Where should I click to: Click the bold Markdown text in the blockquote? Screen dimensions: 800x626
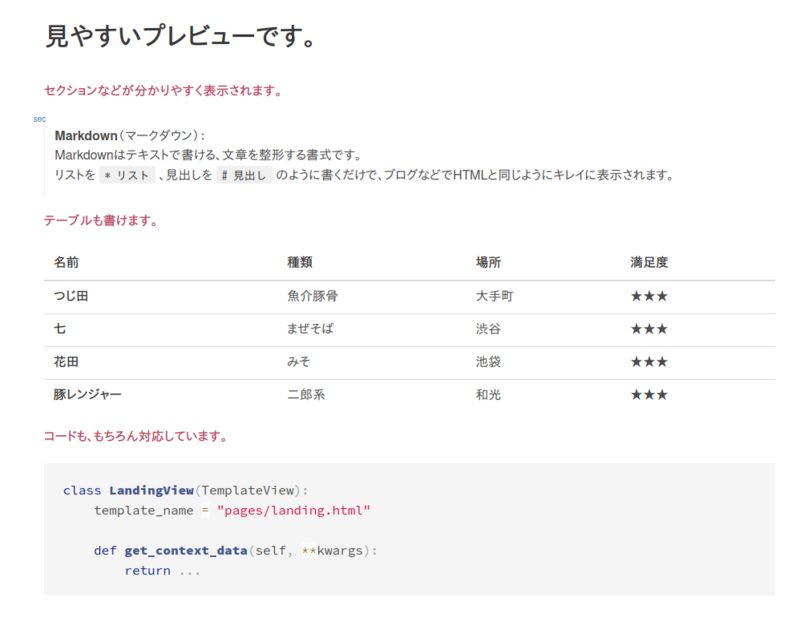pos(87,138)
